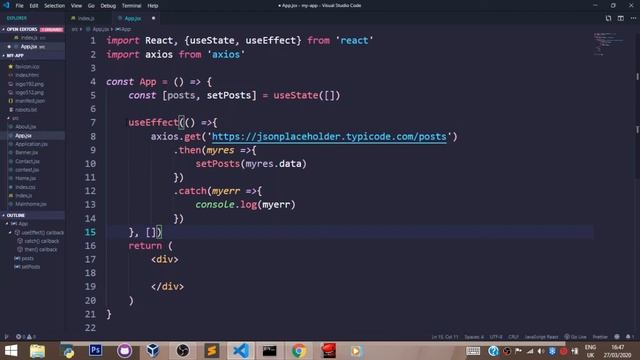Open Contact.jsx in the src folder

27,162
